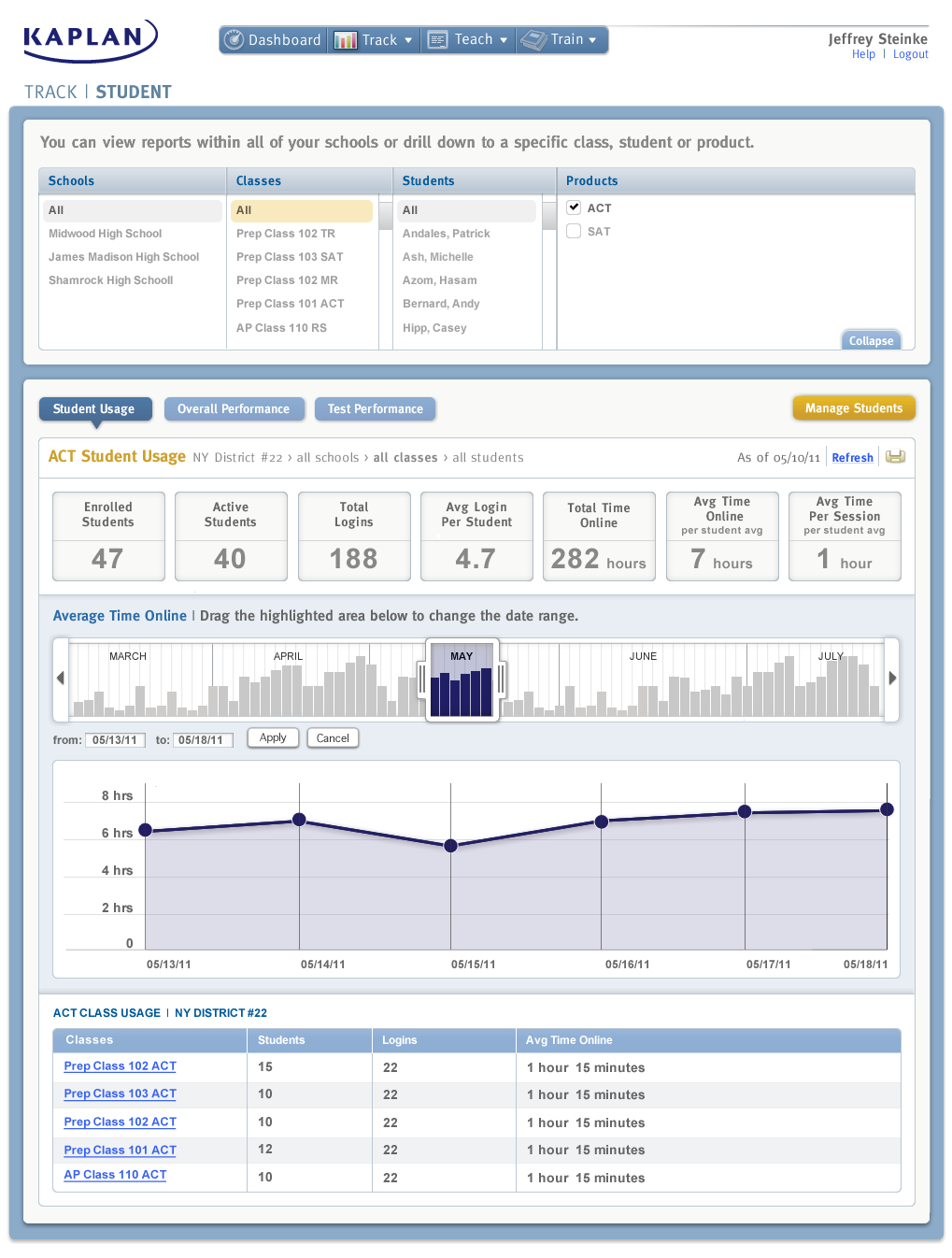Move timeline left with arrow
The image size is (952, 1258).
(61, 679)
